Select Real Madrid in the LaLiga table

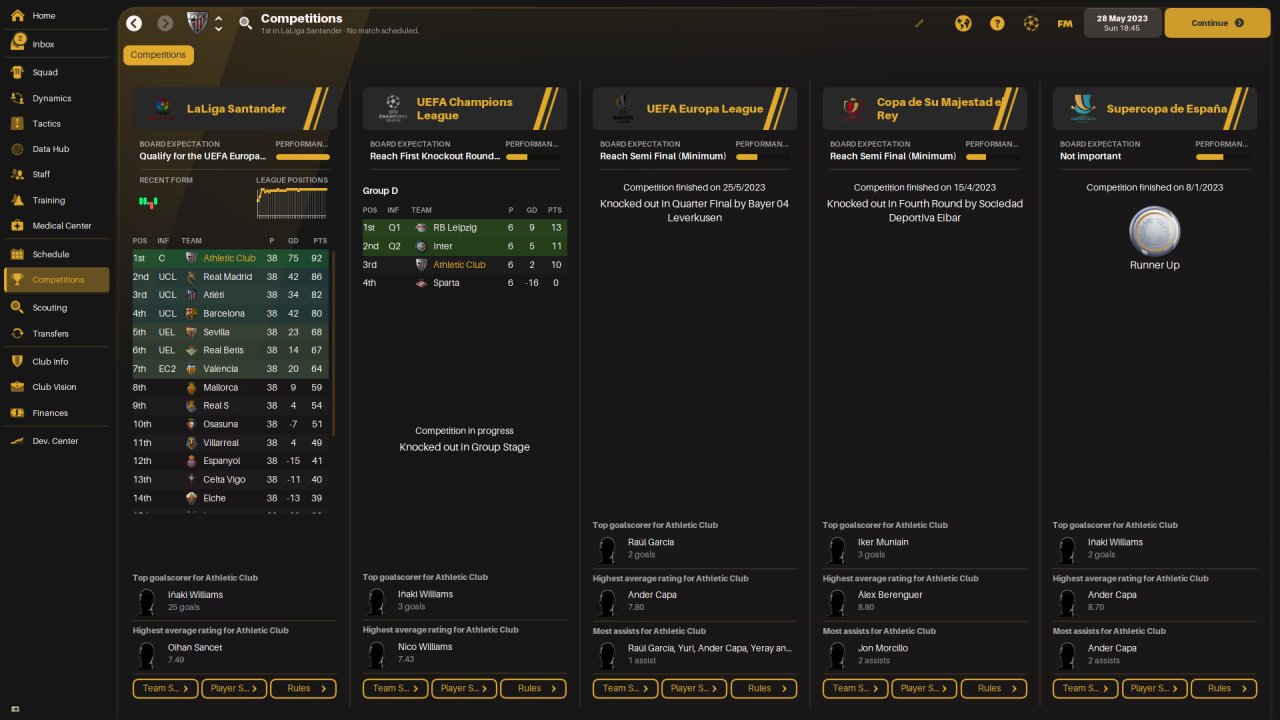(x=230, y=277)
